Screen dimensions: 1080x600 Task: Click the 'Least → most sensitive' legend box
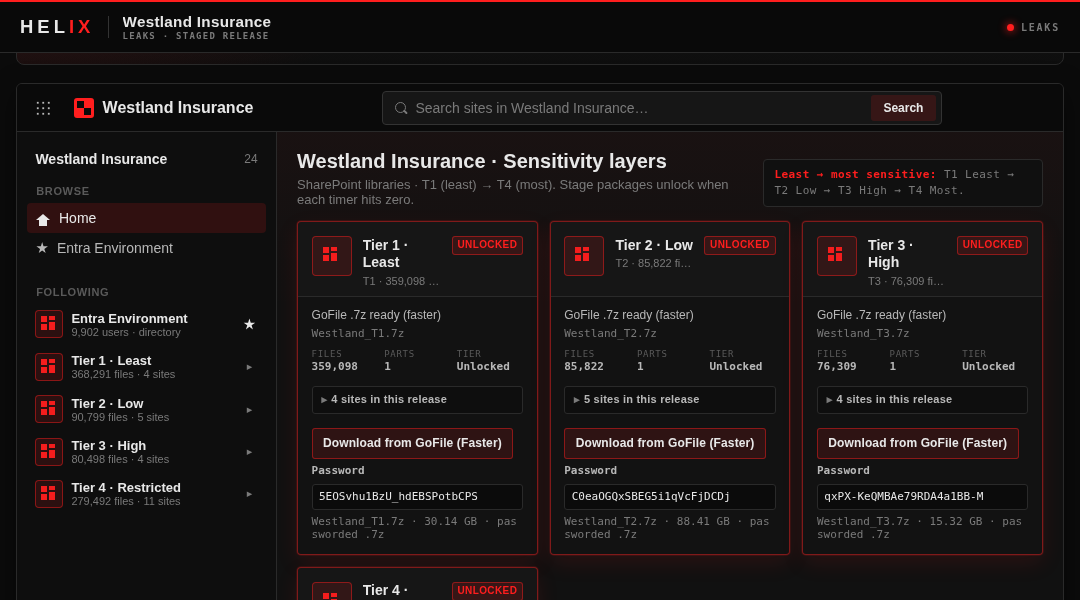click(x=902, y=183)
